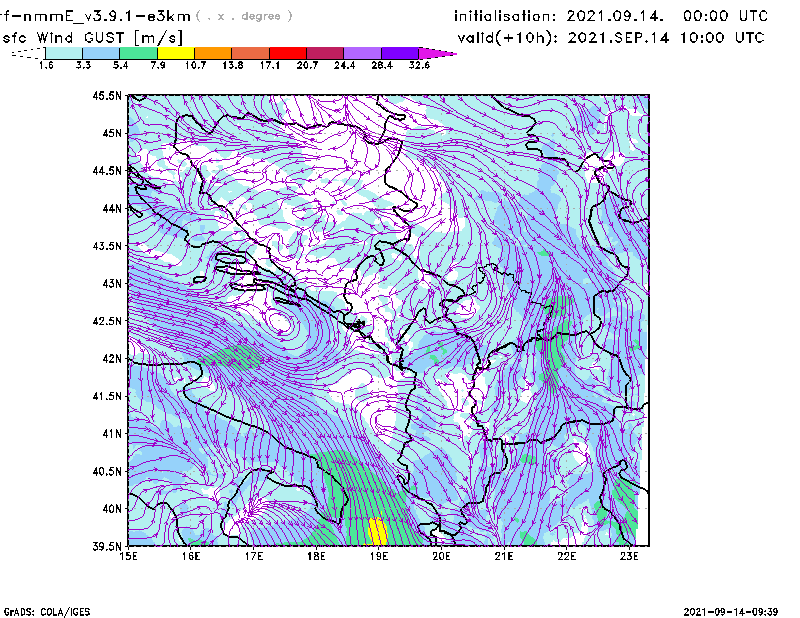Click the magenta arrow end of legend
This screenshot has height=618, width=800.
[x=437, y=53]
